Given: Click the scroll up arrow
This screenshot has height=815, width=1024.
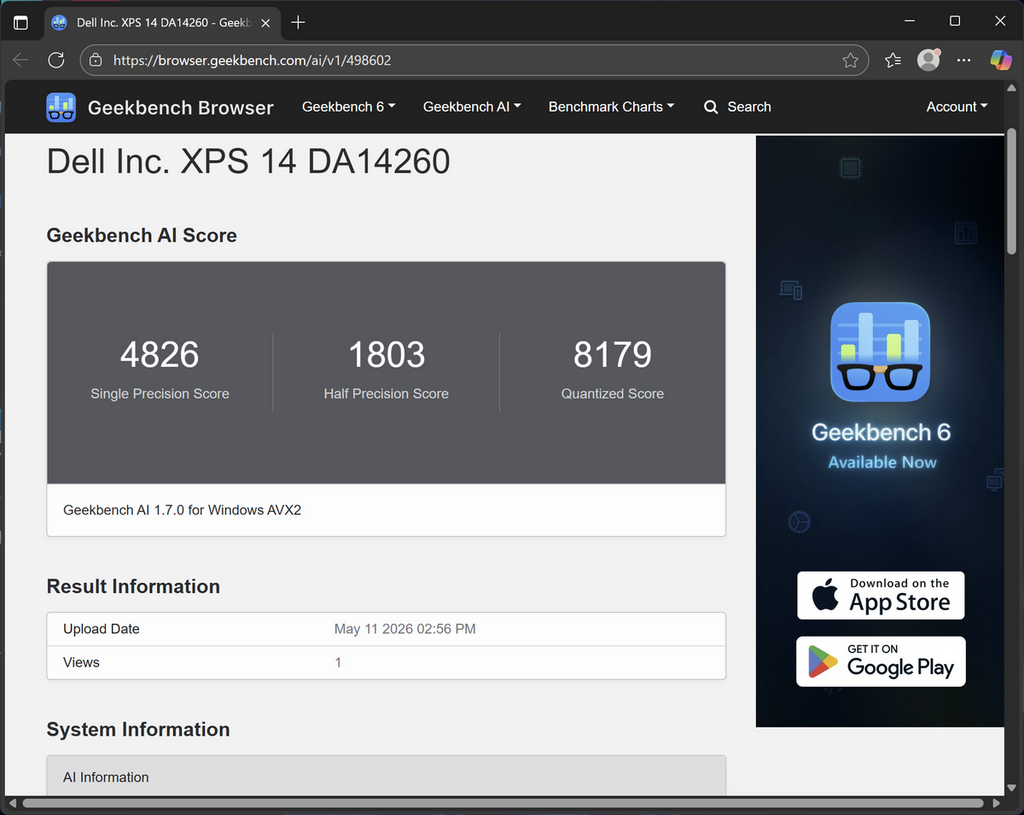Looking at the screenshot, I should pos(1012,88).
